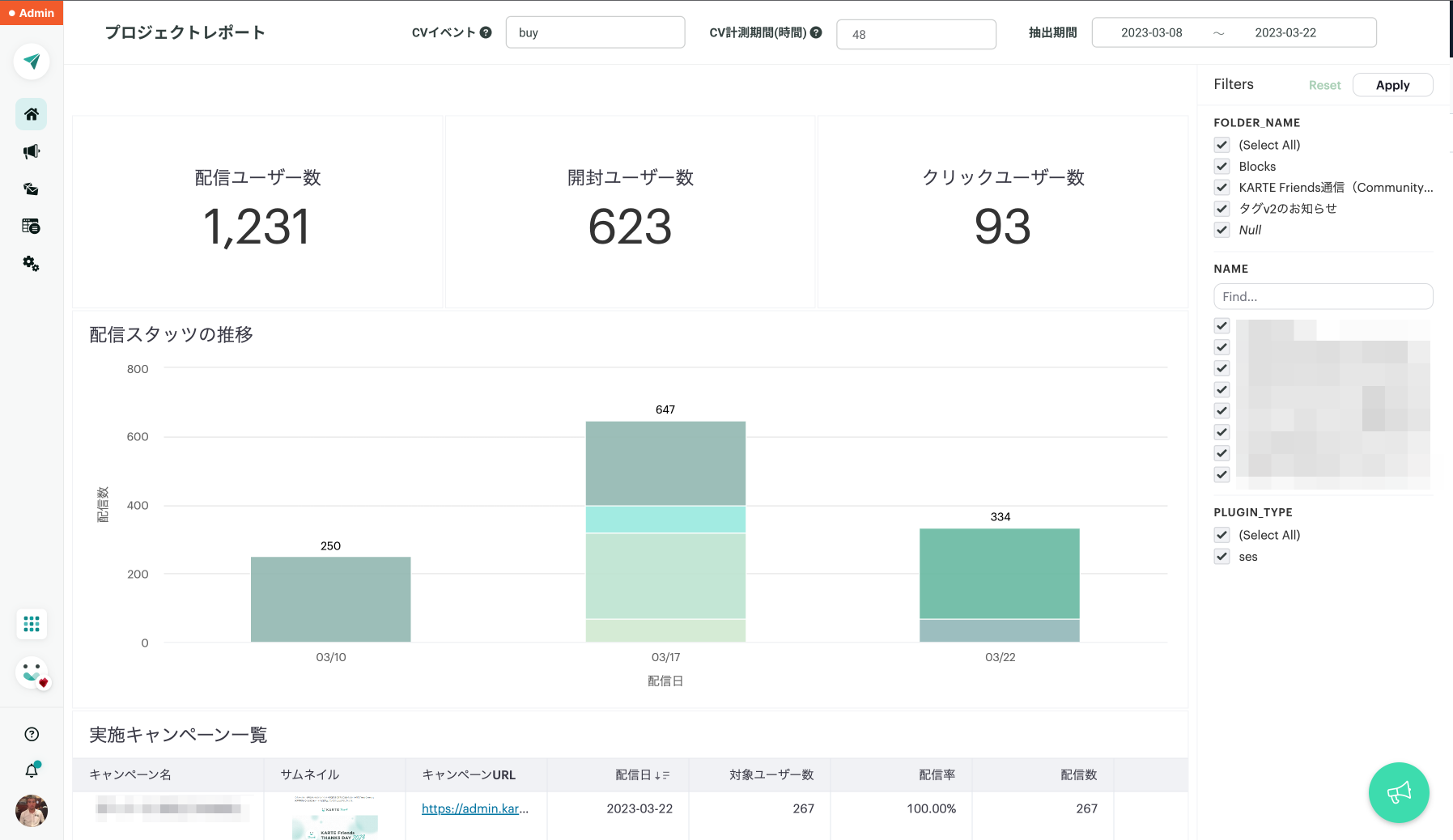Click the orange Admin badge
This screenshot has width=1453, height=840.
click(x=32, y=13)
